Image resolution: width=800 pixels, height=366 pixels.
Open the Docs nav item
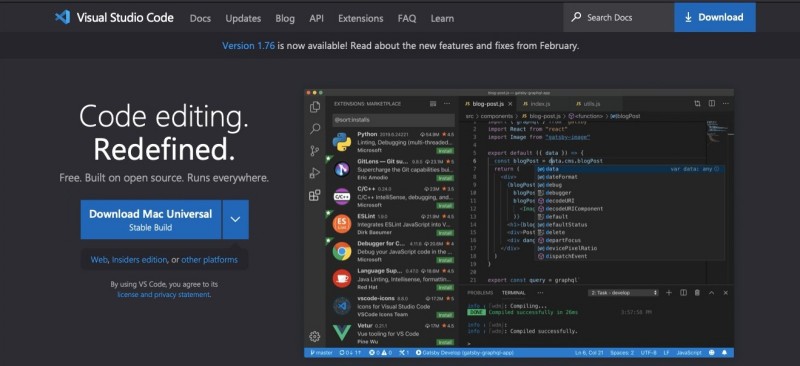coord(200,18)
